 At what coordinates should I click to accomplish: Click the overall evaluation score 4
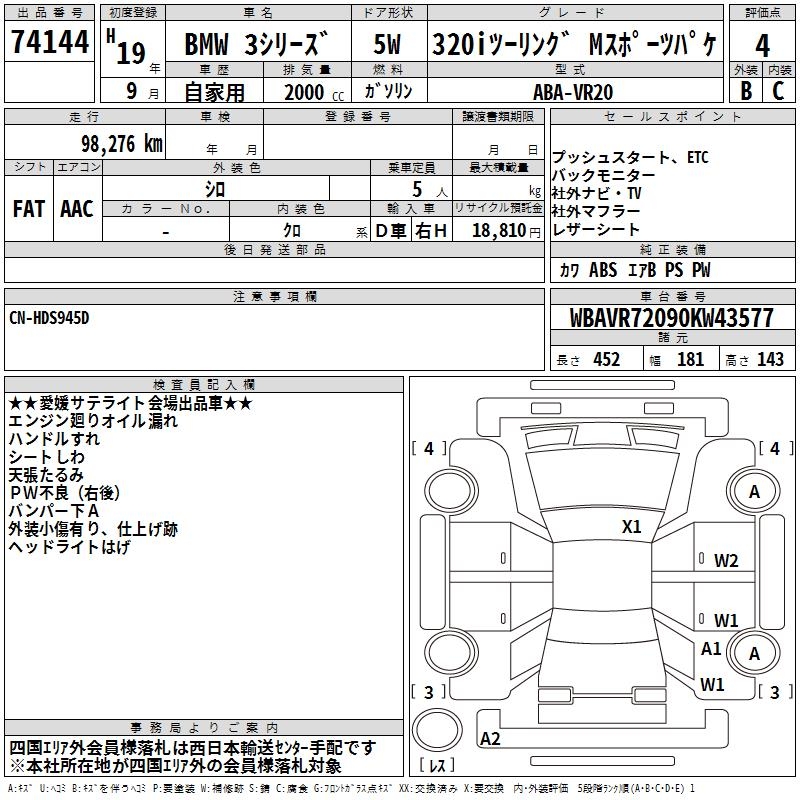click(762, 45)
